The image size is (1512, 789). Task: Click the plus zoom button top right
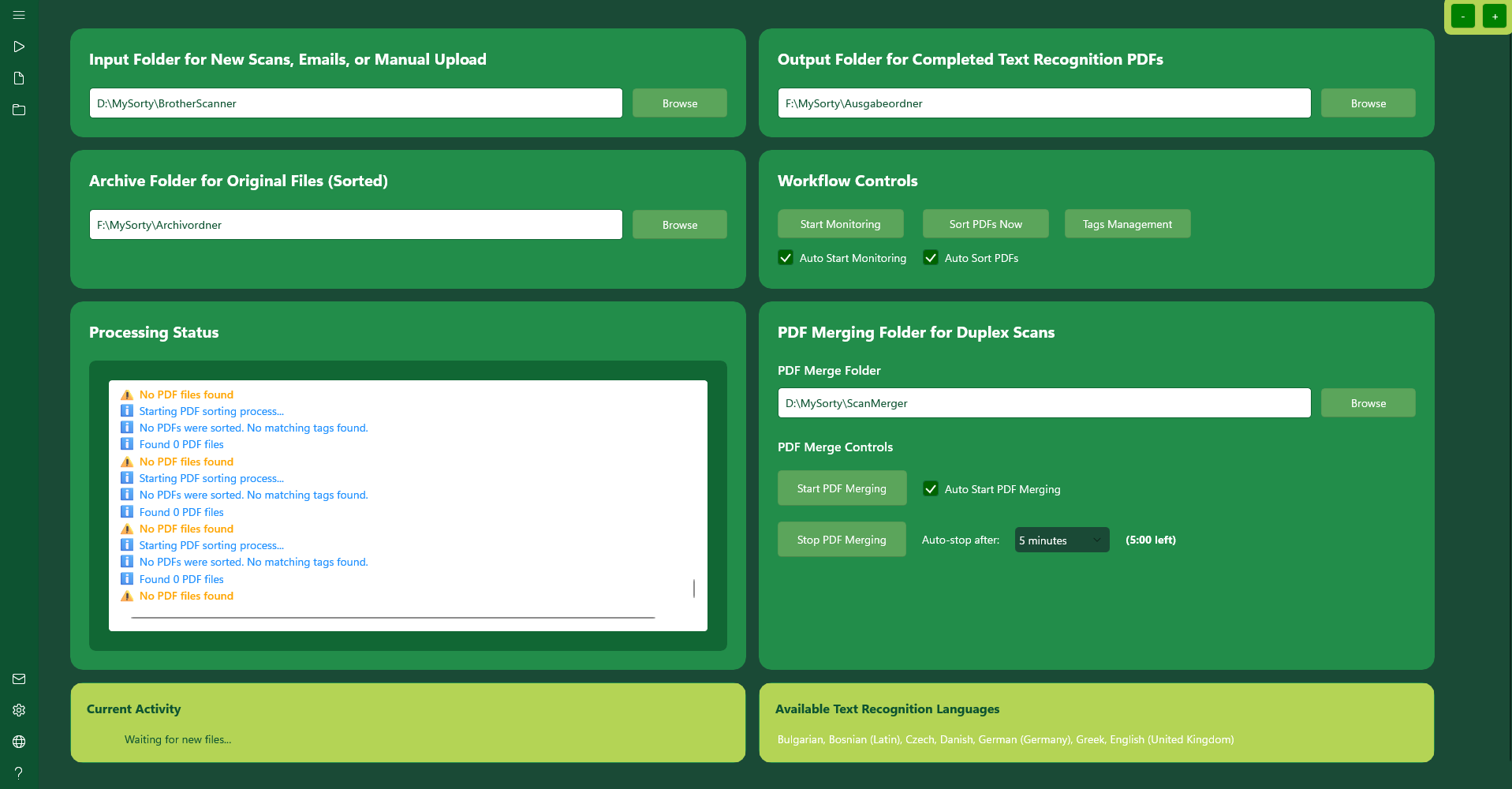pos(1495,17)
